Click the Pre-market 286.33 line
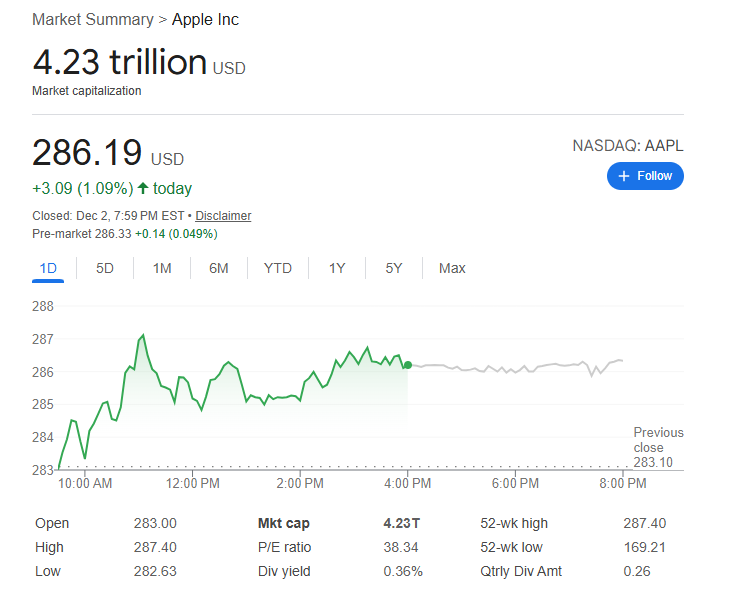730x592 pixels. click(125, 234)
